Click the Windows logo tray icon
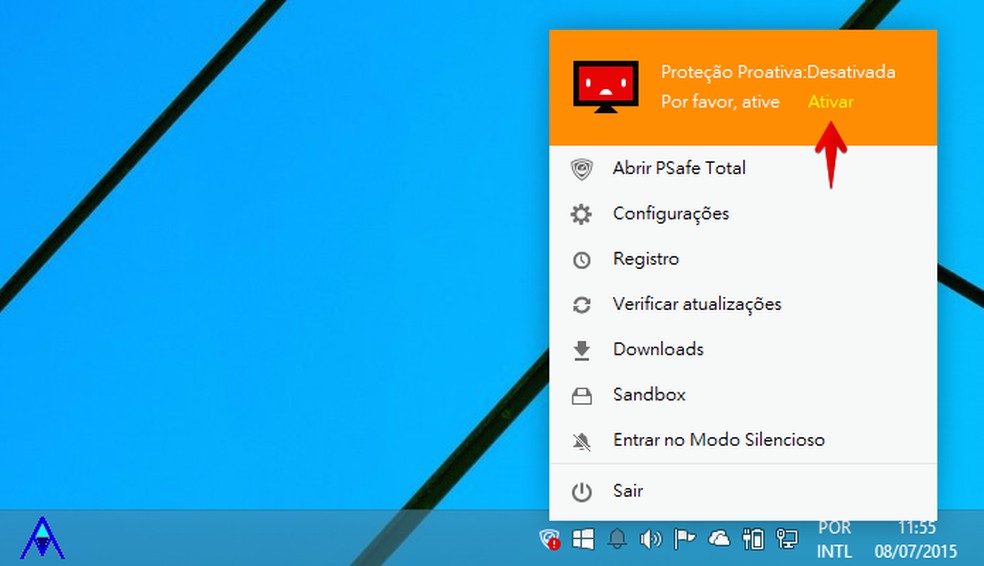This screenshot has height=566, width=984. point(583,539)
